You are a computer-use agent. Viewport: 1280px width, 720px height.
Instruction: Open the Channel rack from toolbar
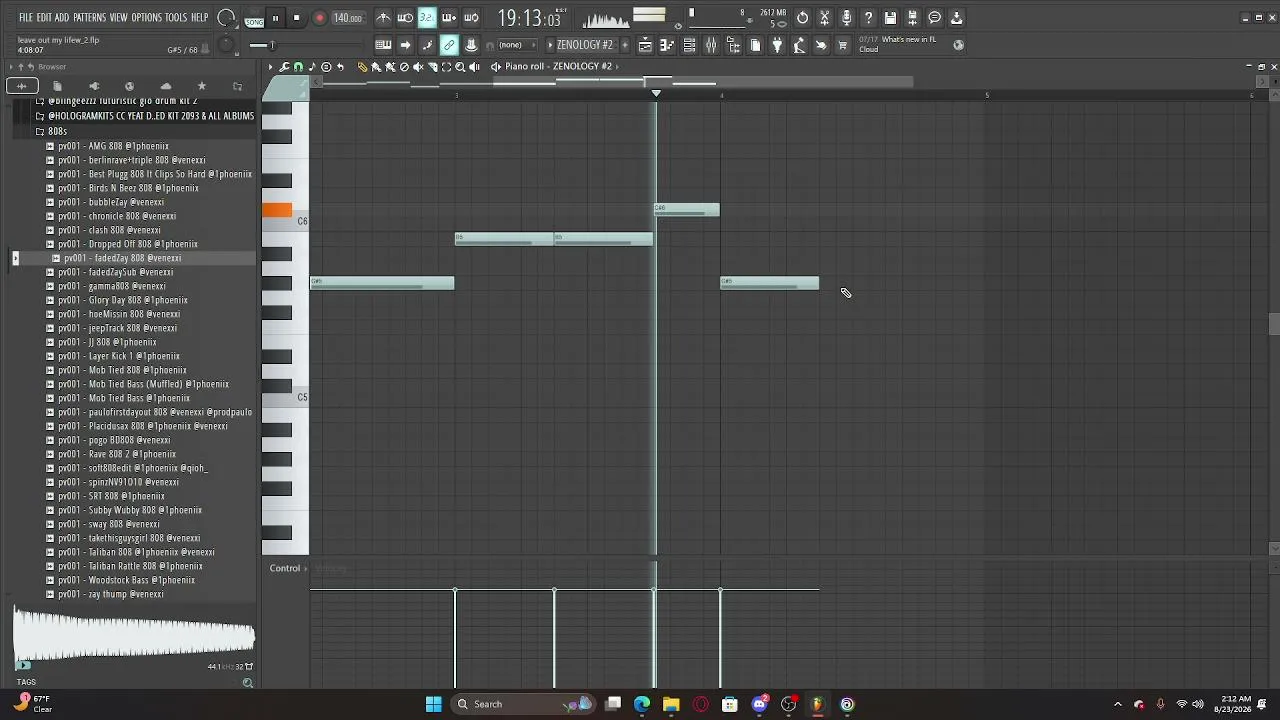pos(689,45)
